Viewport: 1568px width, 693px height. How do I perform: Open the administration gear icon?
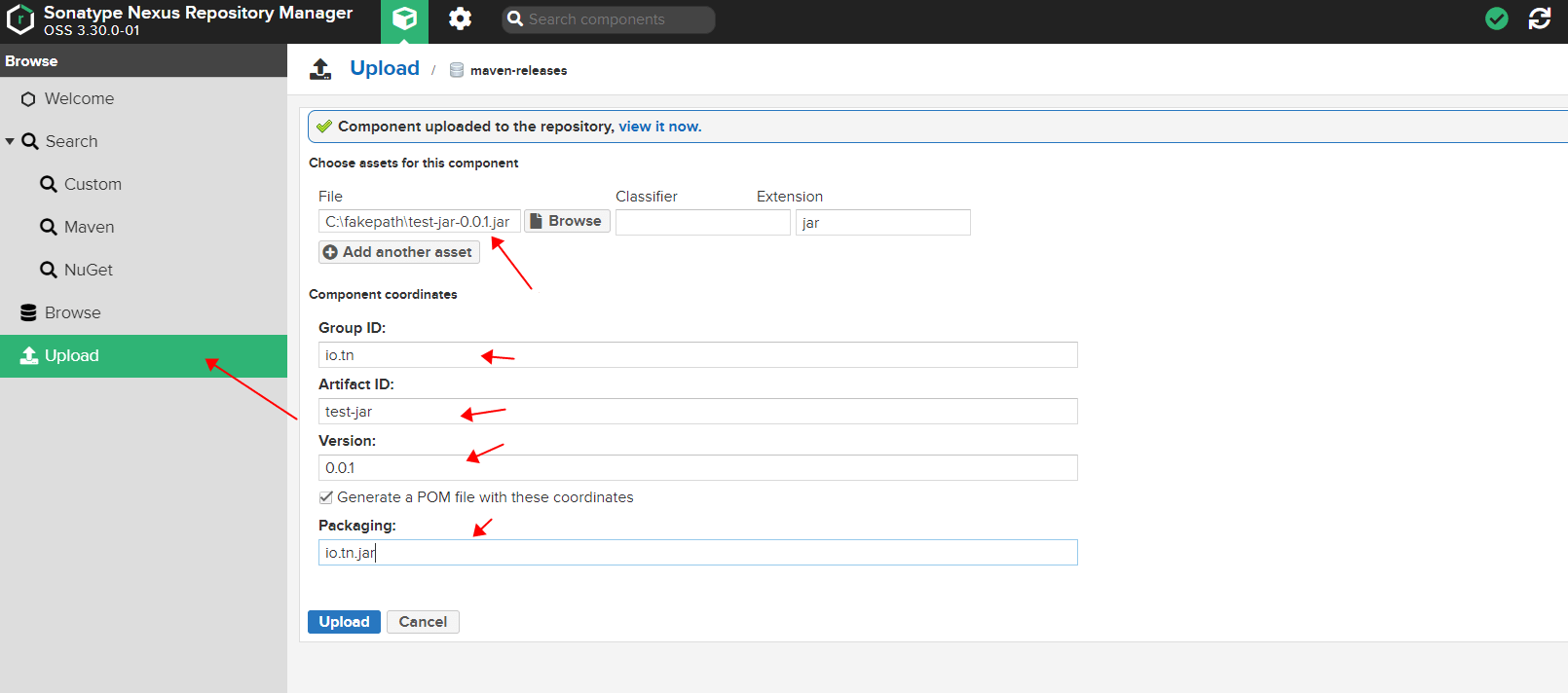(460, 18)
